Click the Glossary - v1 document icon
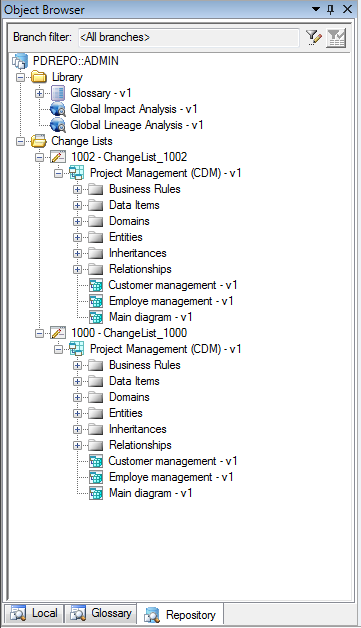This screenshot has width=361, height=628. click(x=58, y=93)
